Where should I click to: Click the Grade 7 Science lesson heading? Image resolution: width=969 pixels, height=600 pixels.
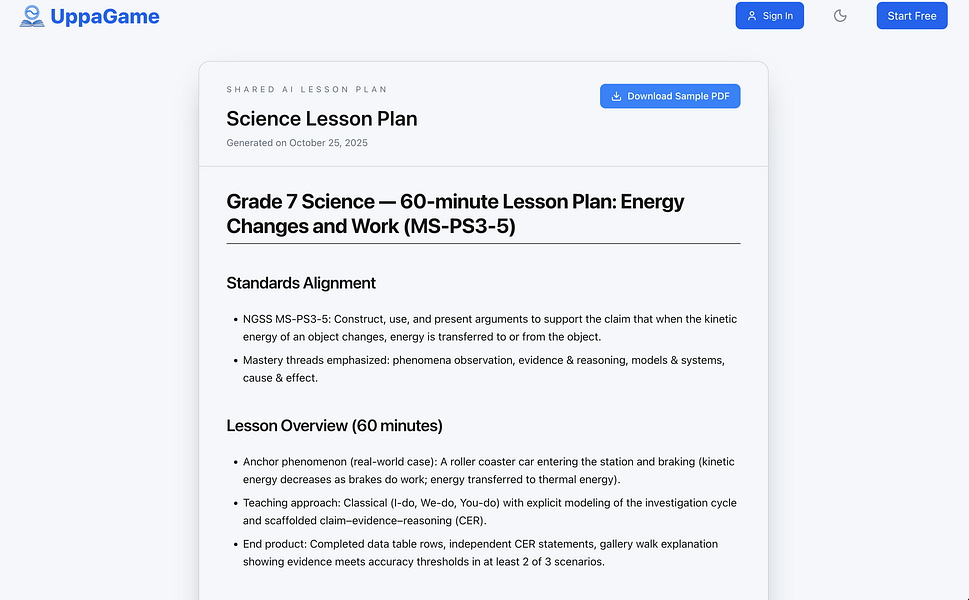pos(455,214)
